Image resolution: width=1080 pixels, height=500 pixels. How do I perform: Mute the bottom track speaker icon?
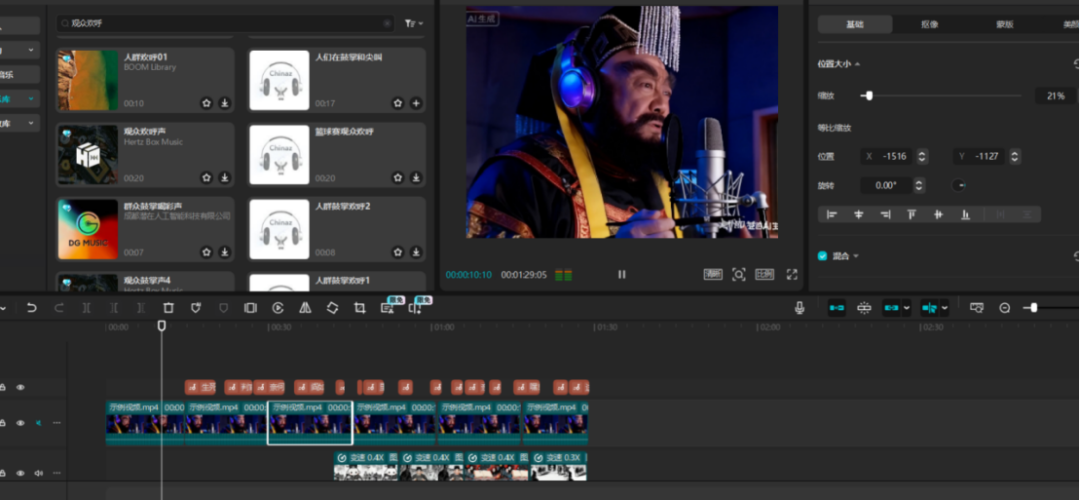(39, 473)
